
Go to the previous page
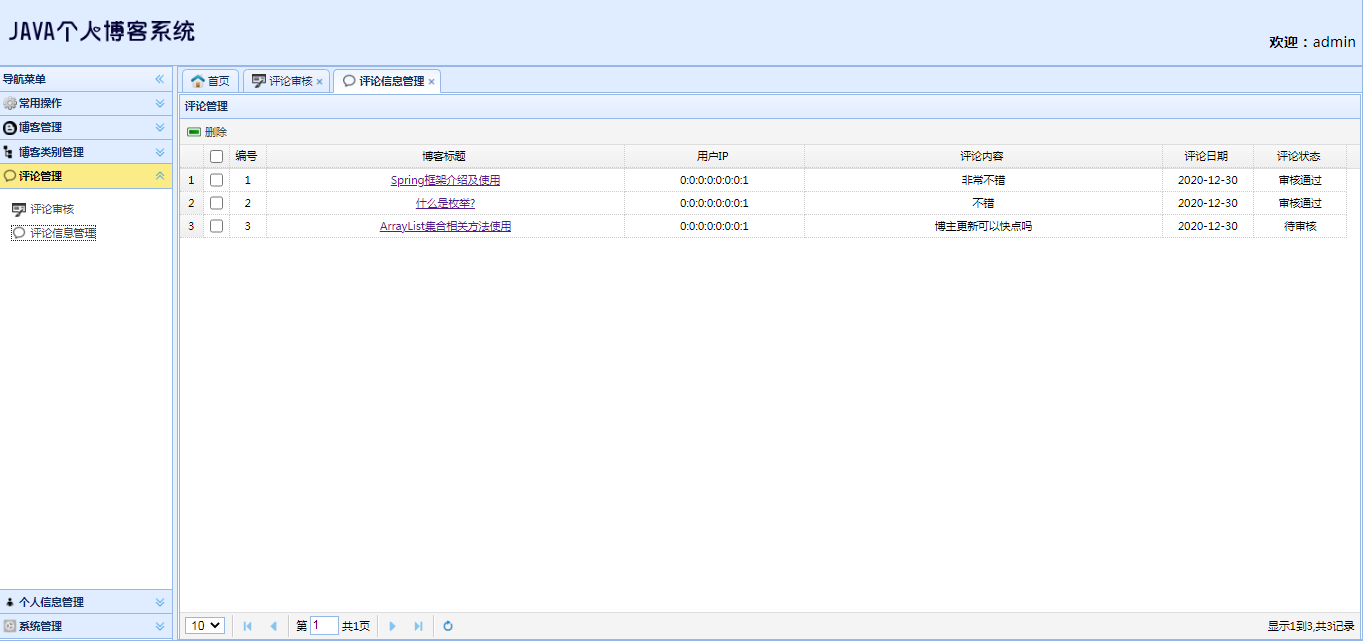273,626
